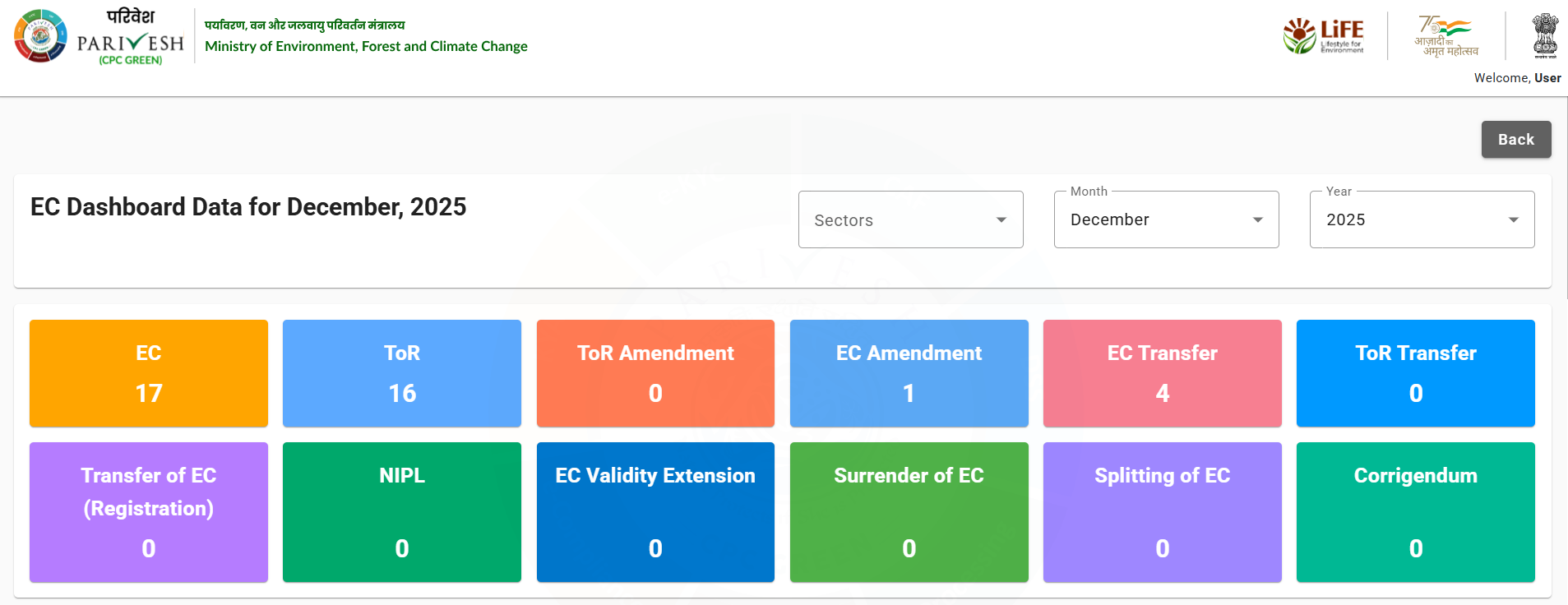This screenshot has width=1568, height=605.
Task: Click the Azadi Ka Amrit Mahotsav logo
Action: (x=1446, y=36)
